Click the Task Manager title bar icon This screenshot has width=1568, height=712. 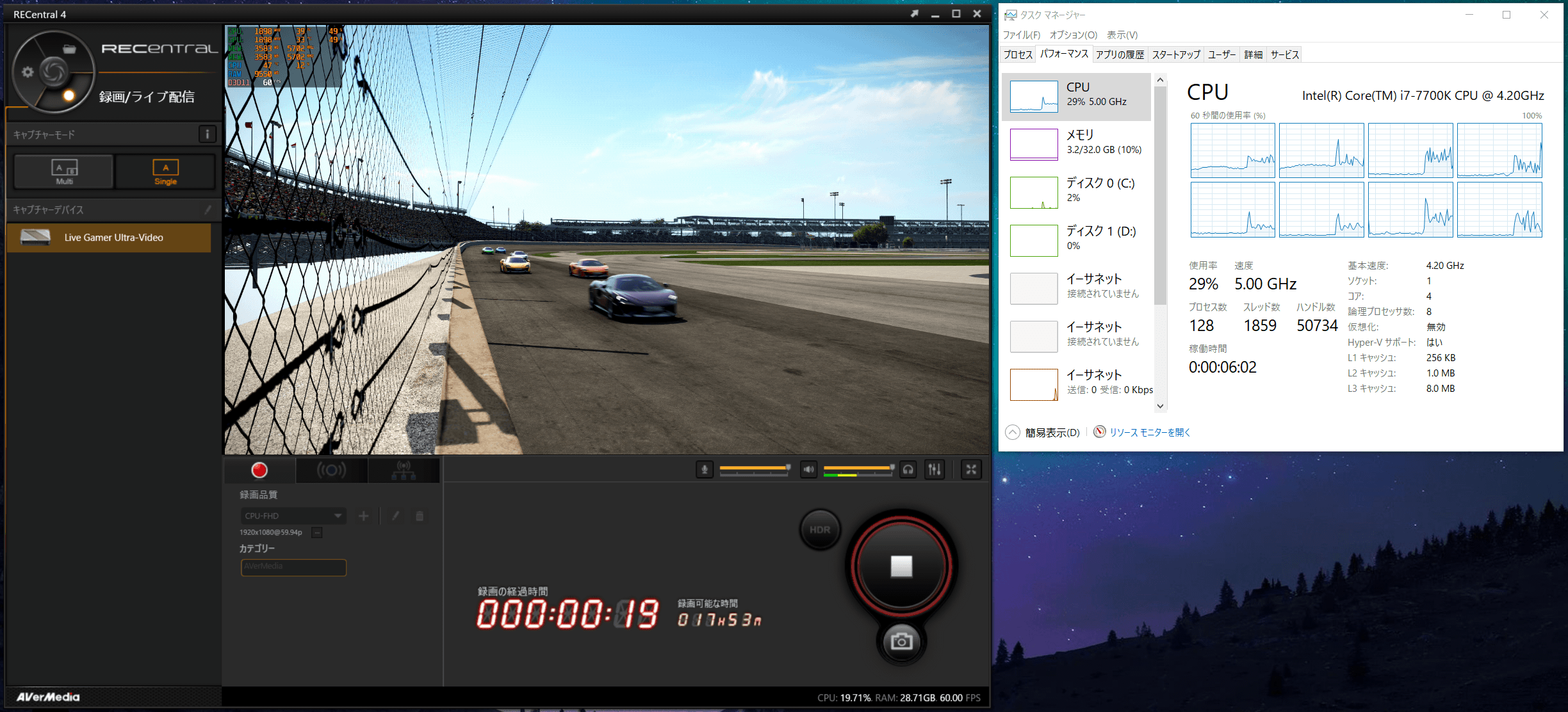point(1010,15)
